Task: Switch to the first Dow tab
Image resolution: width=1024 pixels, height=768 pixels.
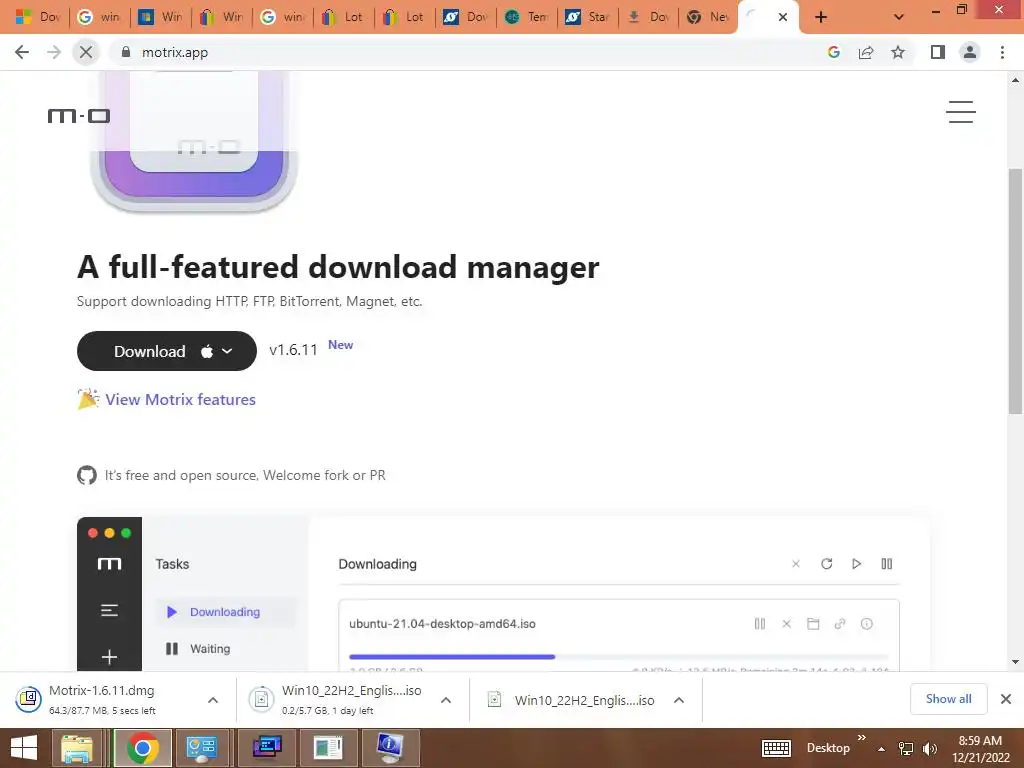Action: pos(38,17)
